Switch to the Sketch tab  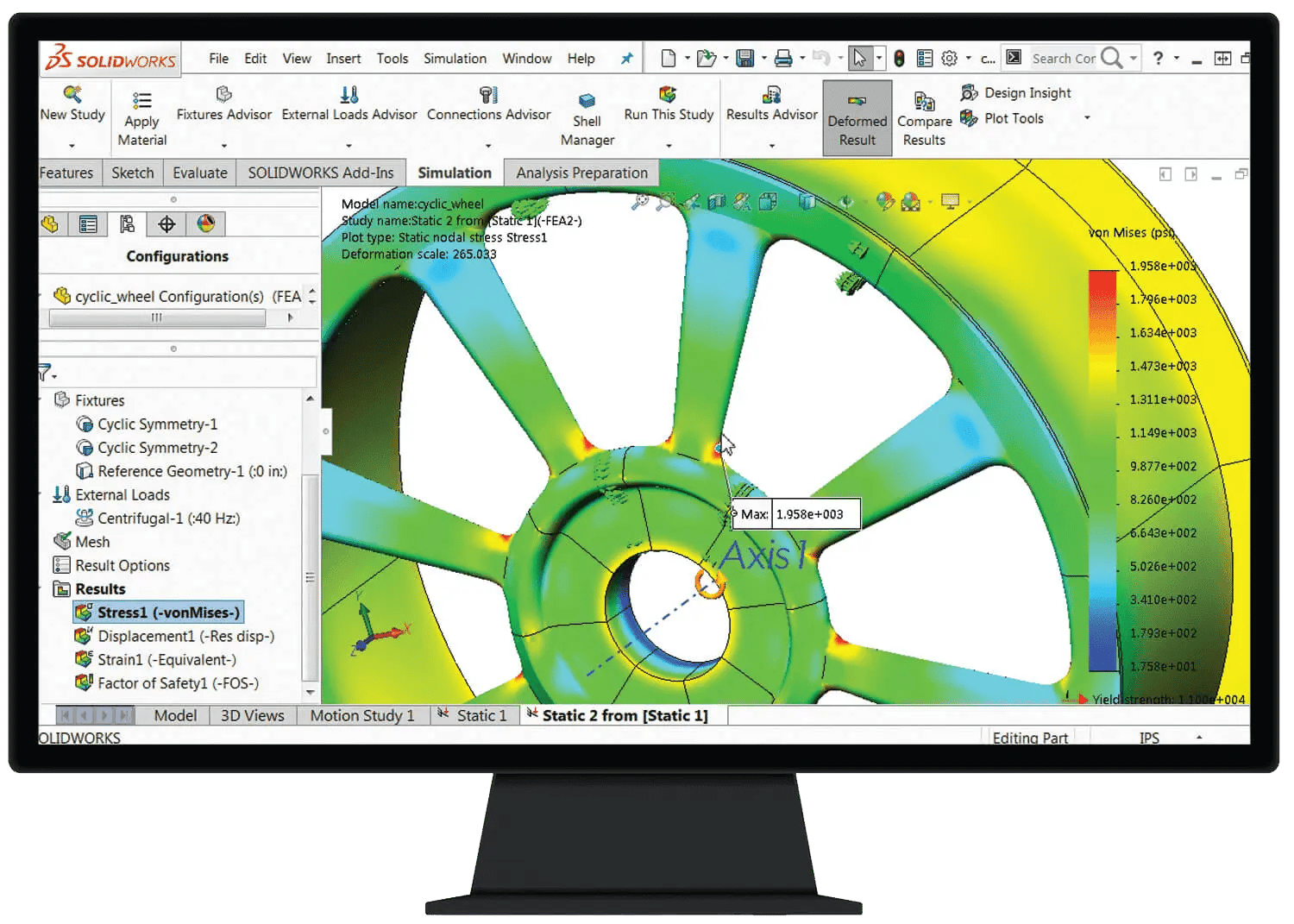(133, 173)
